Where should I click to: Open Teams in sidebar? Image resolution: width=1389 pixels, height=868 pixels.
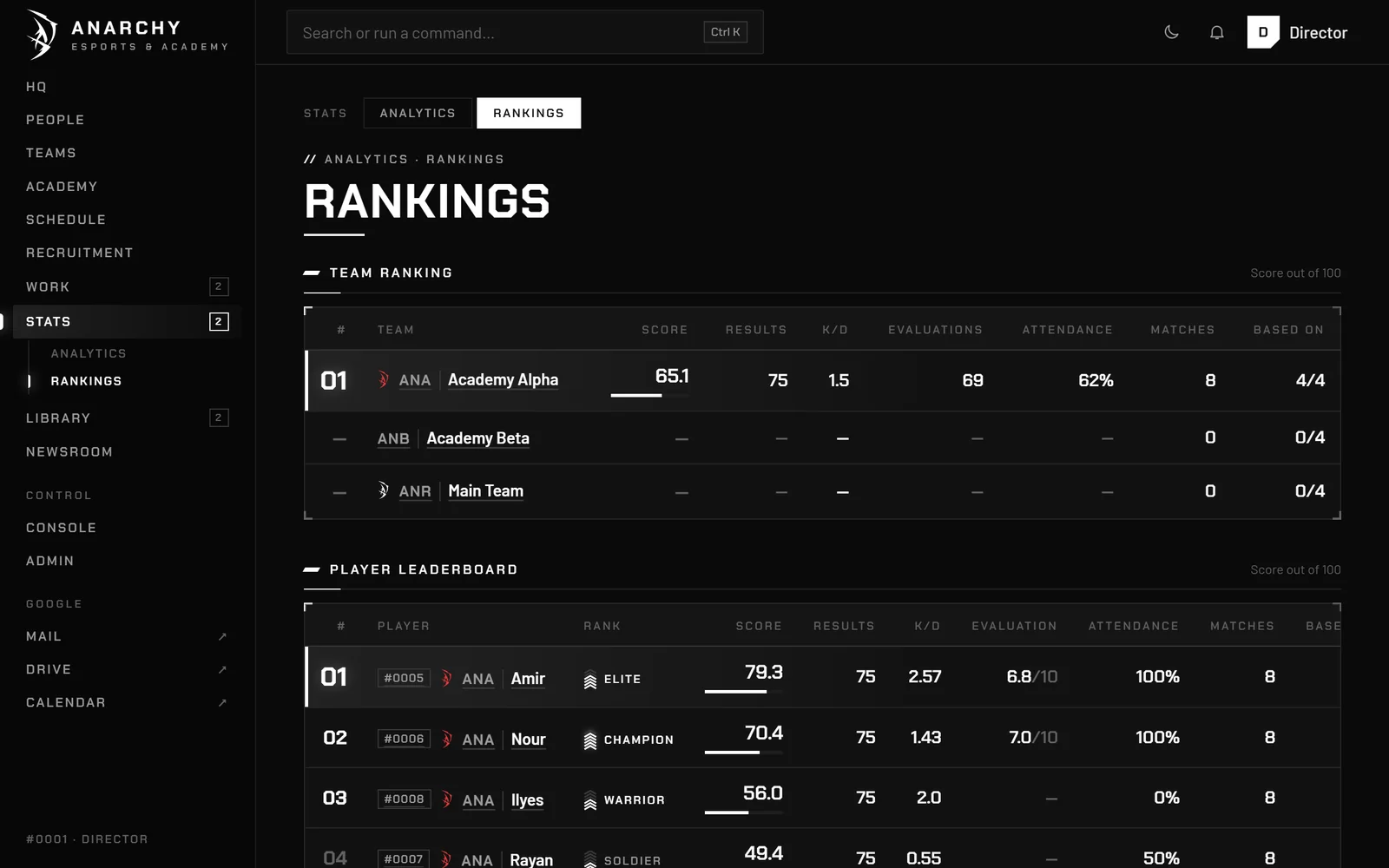pyautogui.click(x=51, y=153)
